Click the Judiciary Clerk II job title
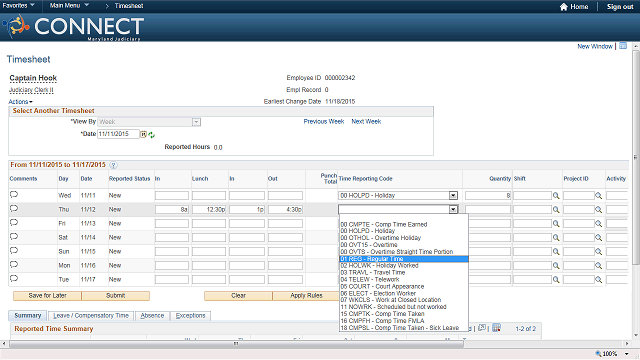 click(31, 90)
